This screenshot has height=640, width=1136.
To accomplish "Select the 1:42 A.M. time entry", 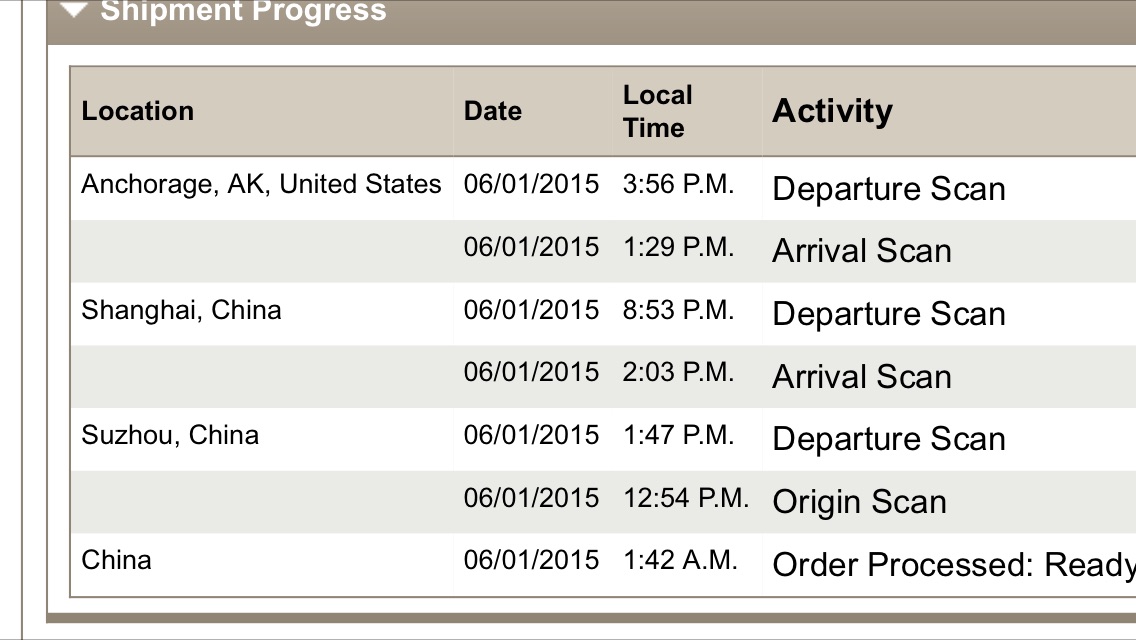I will point(680,560).
